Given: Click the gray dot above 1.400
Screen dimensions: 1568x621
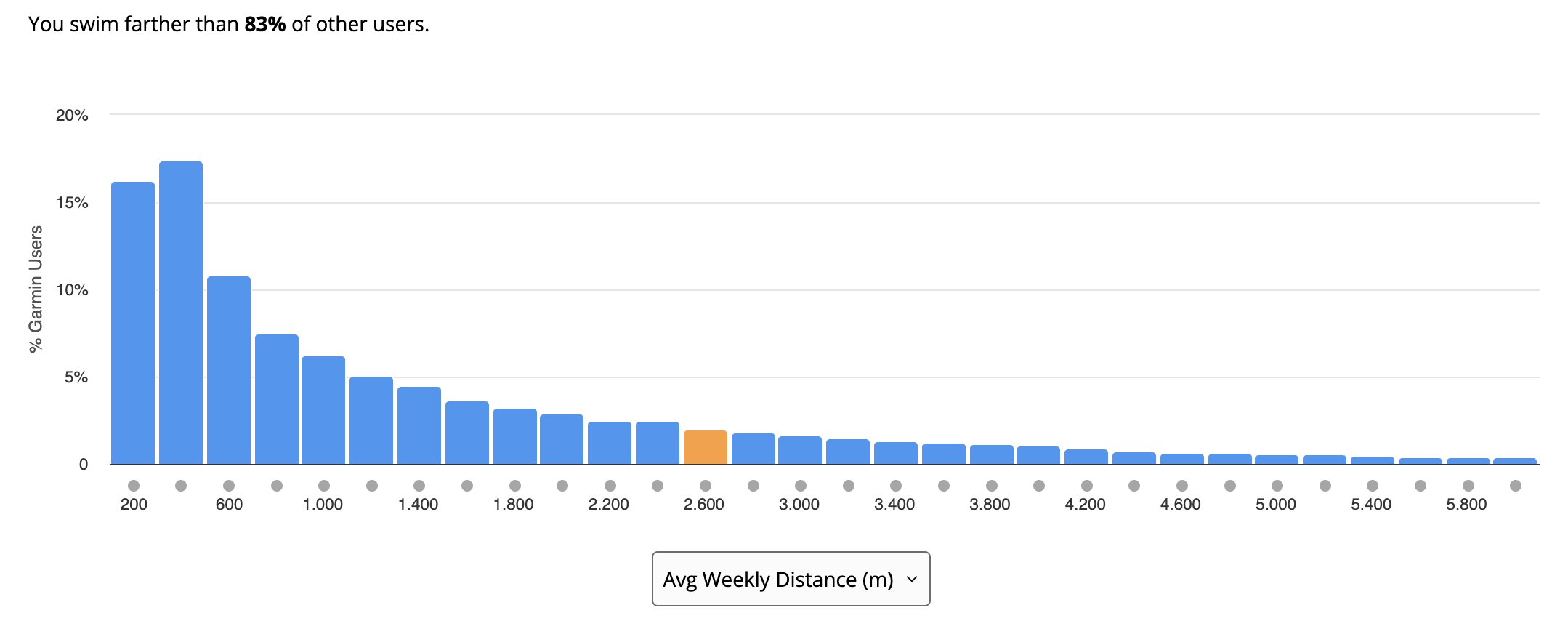Looking at the screenshot, I should 419,486.
